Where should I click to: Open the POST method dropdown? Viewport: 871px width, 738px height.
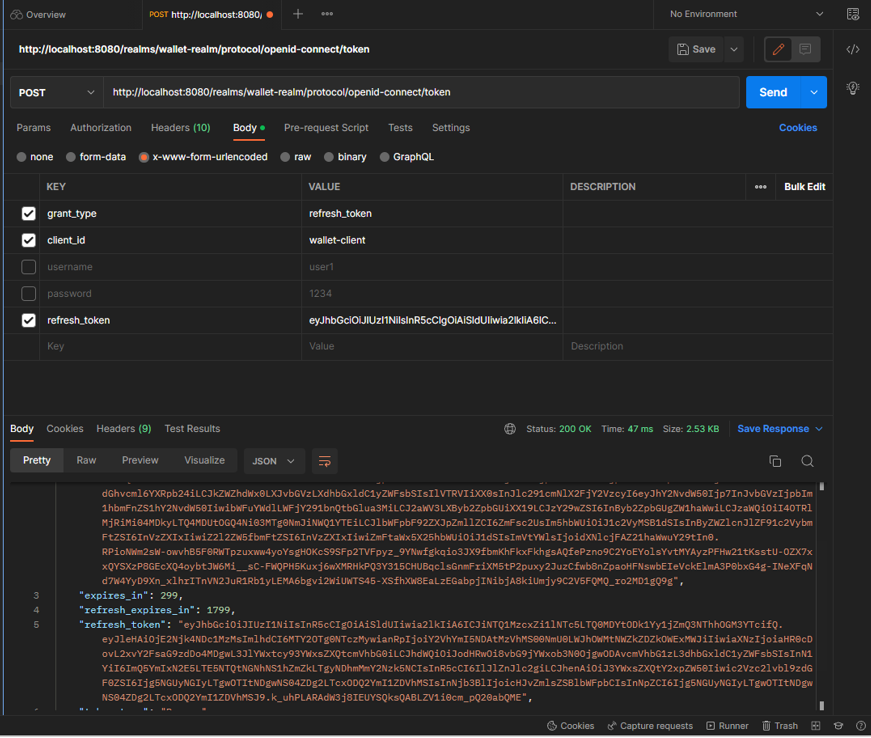(x=56, y=92)
